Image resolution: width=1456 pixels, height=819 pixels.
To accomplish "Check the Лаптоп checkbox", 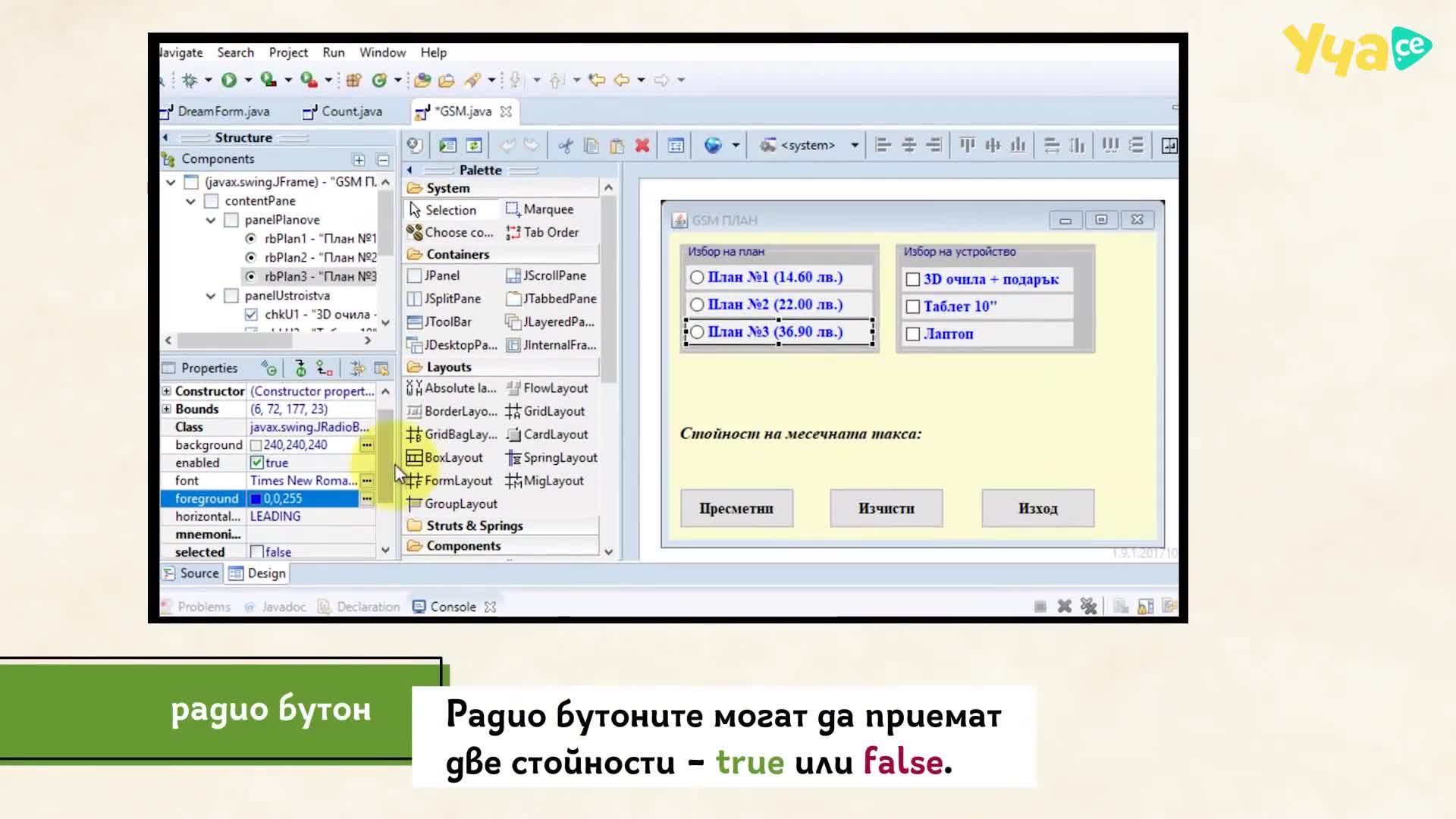I will tap(913, 334).
